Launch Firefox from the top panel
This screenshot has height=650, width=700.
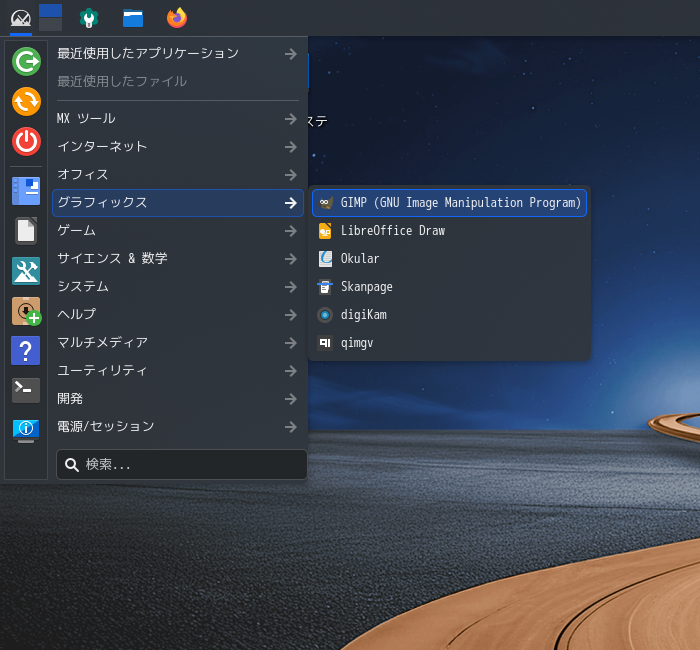click(x=177, y=18)
